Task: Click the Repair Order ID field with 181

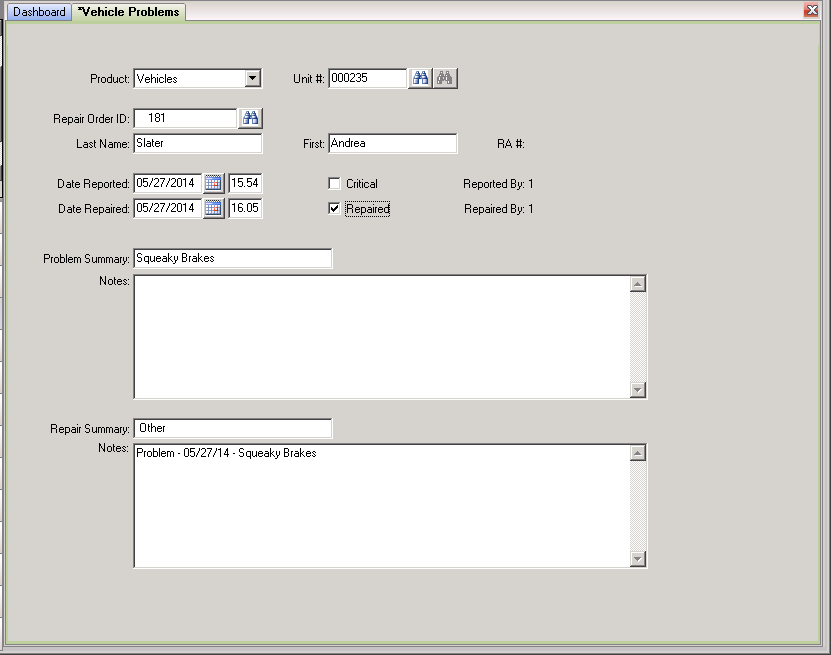Action: [185, 118]
